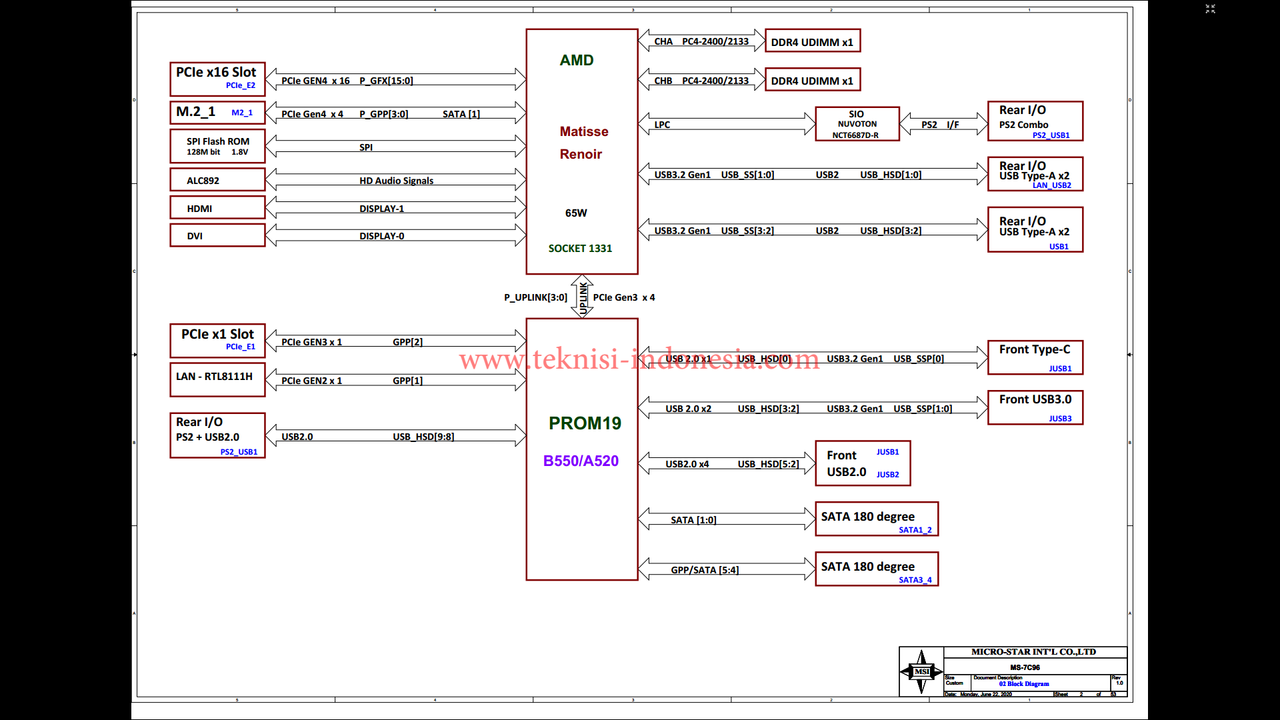Click the SPI Flash ROM 128M bit block
The height and width of the screenshot is (720, 1280).
[x=218, y=147]
